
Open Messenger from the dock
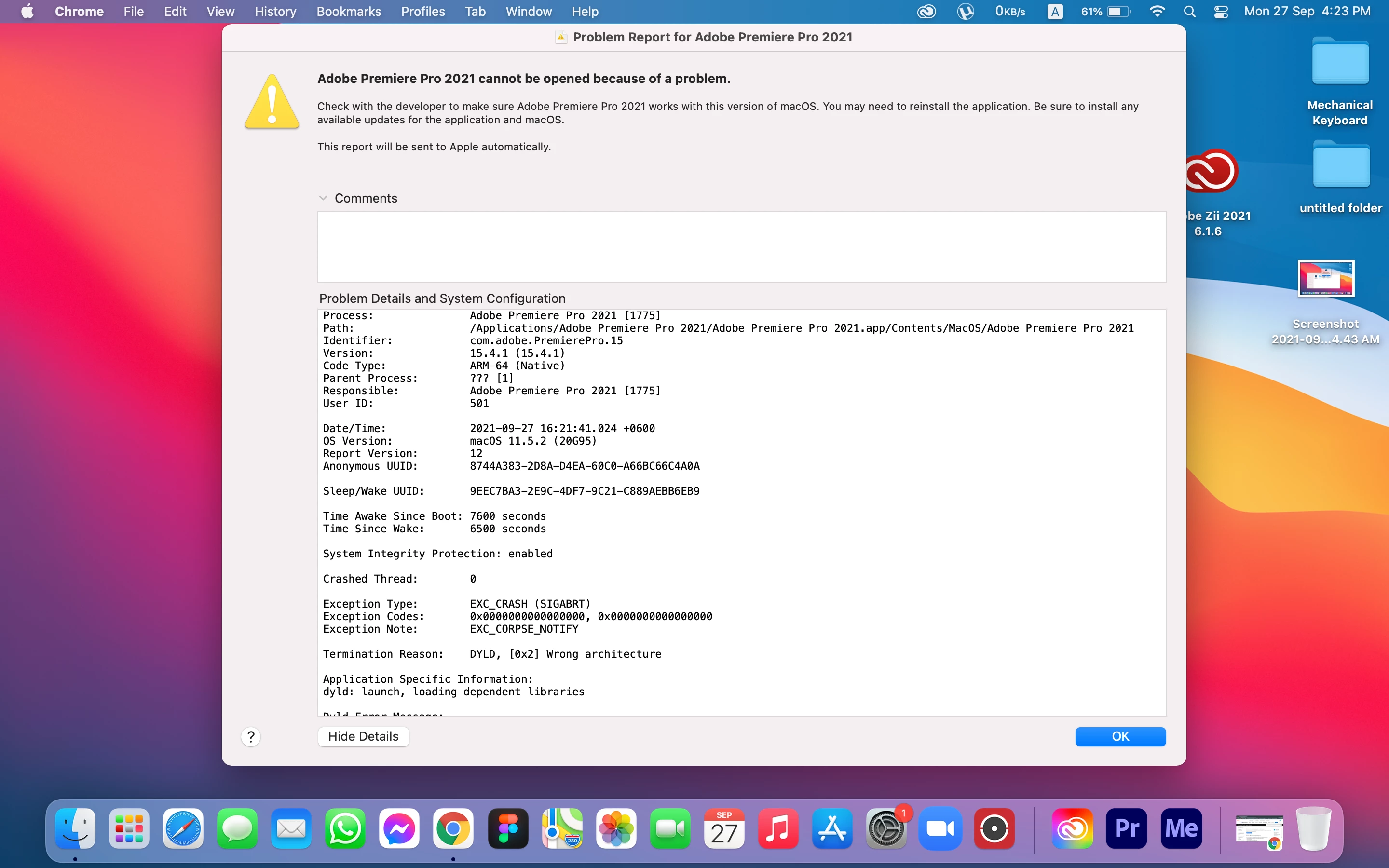point(399,828)
